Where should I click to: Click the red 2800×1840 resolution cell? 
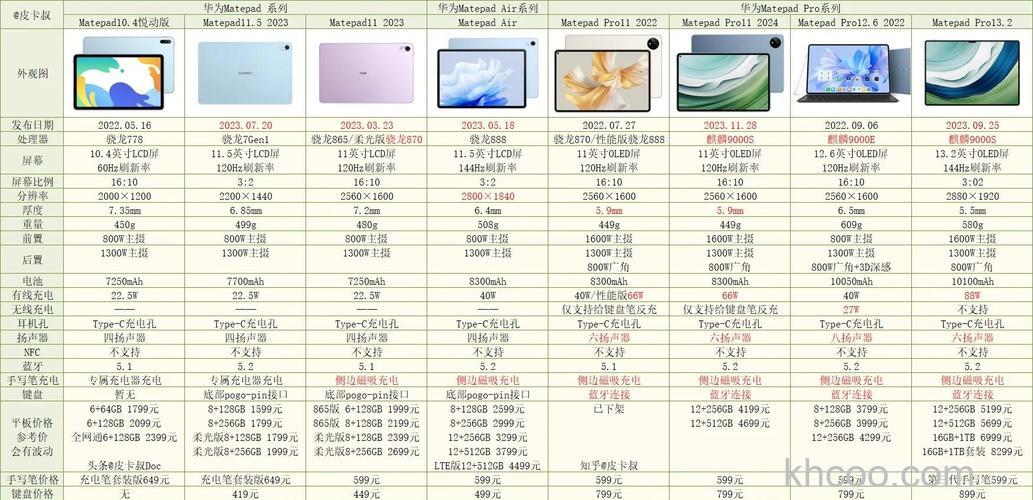click(x=488, y=196)
